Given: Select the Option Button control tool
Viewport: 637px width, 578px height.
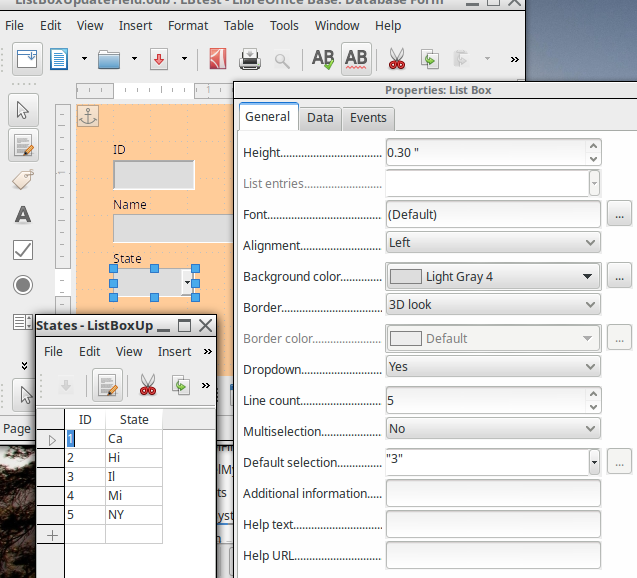Looking at the screenshot, I should [23, 285].
